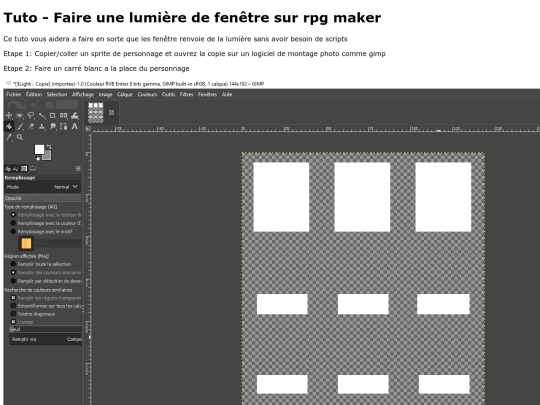Select the Crop tool
540x405 pixels.
52,115
